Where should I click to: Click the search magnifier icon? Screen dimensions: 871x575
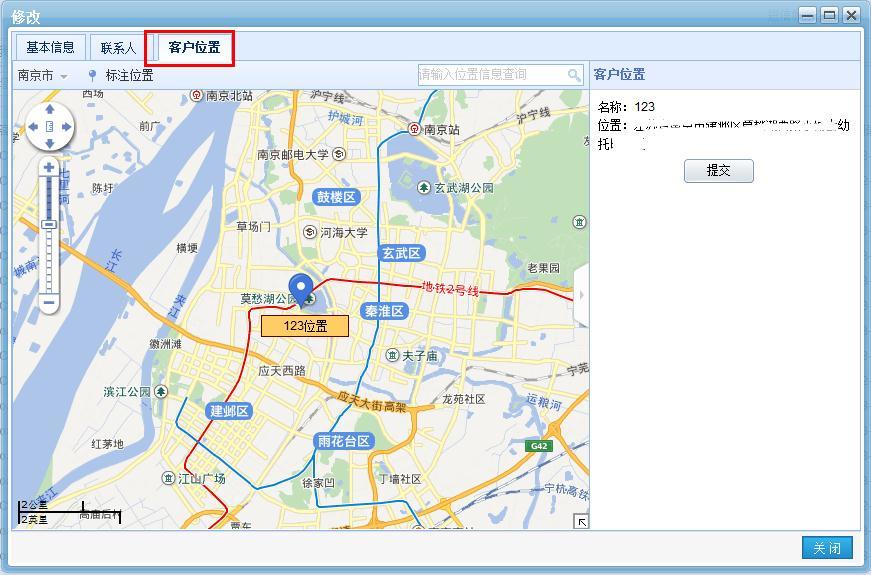[574, 75]
